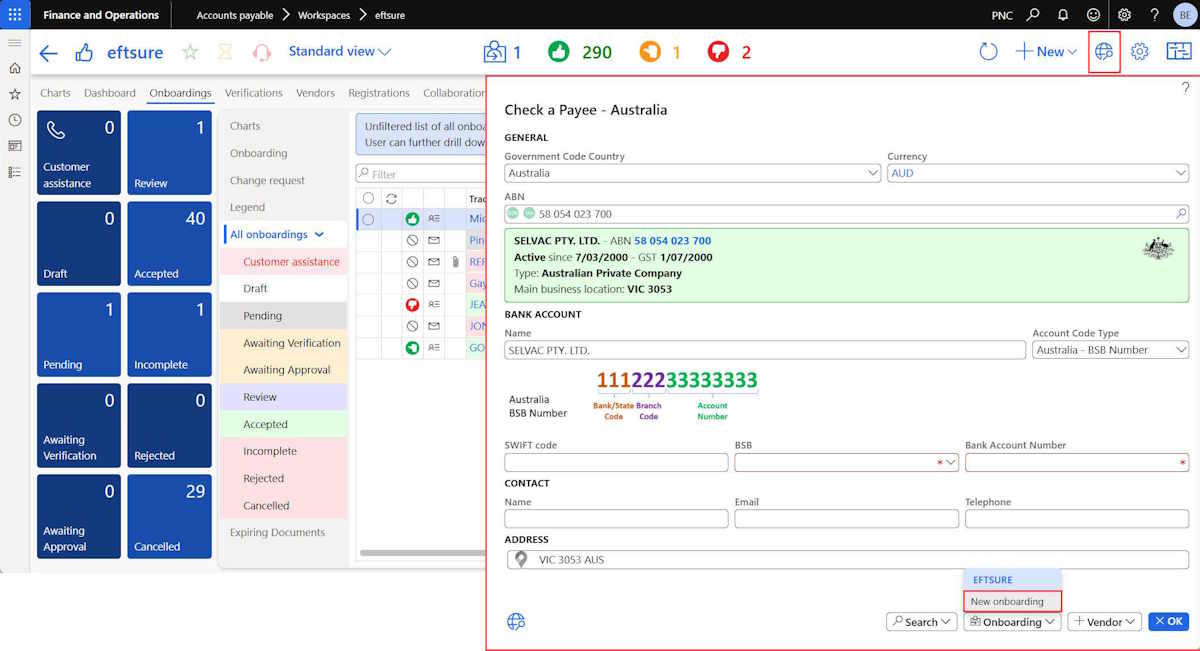Open the Customer assistance tile

79,152
